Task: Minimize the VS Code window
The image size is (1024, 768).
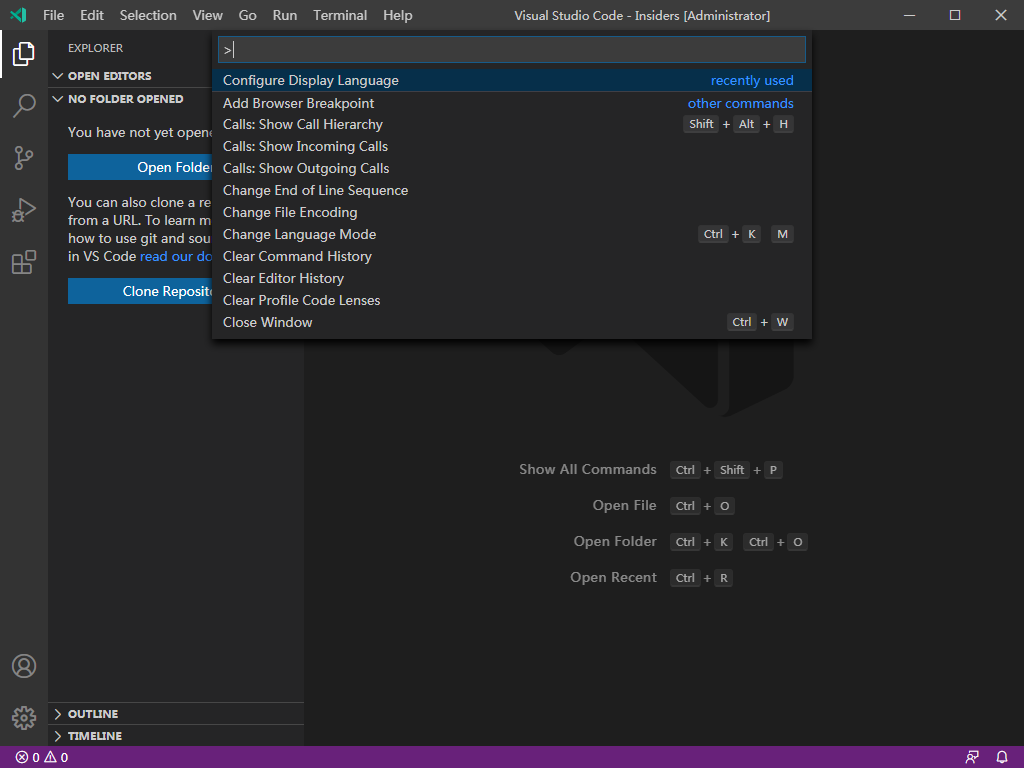Action: pyautogui.click(x=909, y=15)
